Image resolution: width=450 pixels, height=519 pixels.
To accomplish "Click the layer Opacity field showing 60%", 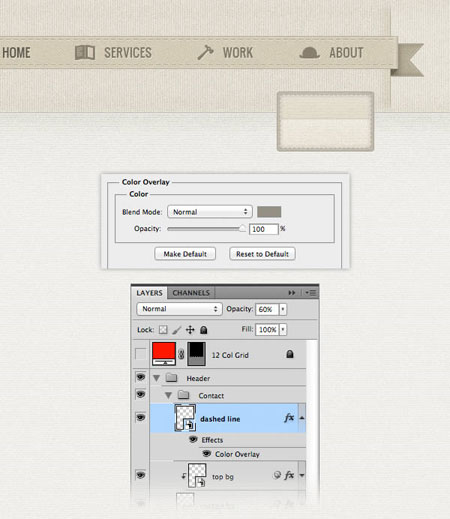I will pyautogui.click(x=267, y=309).
